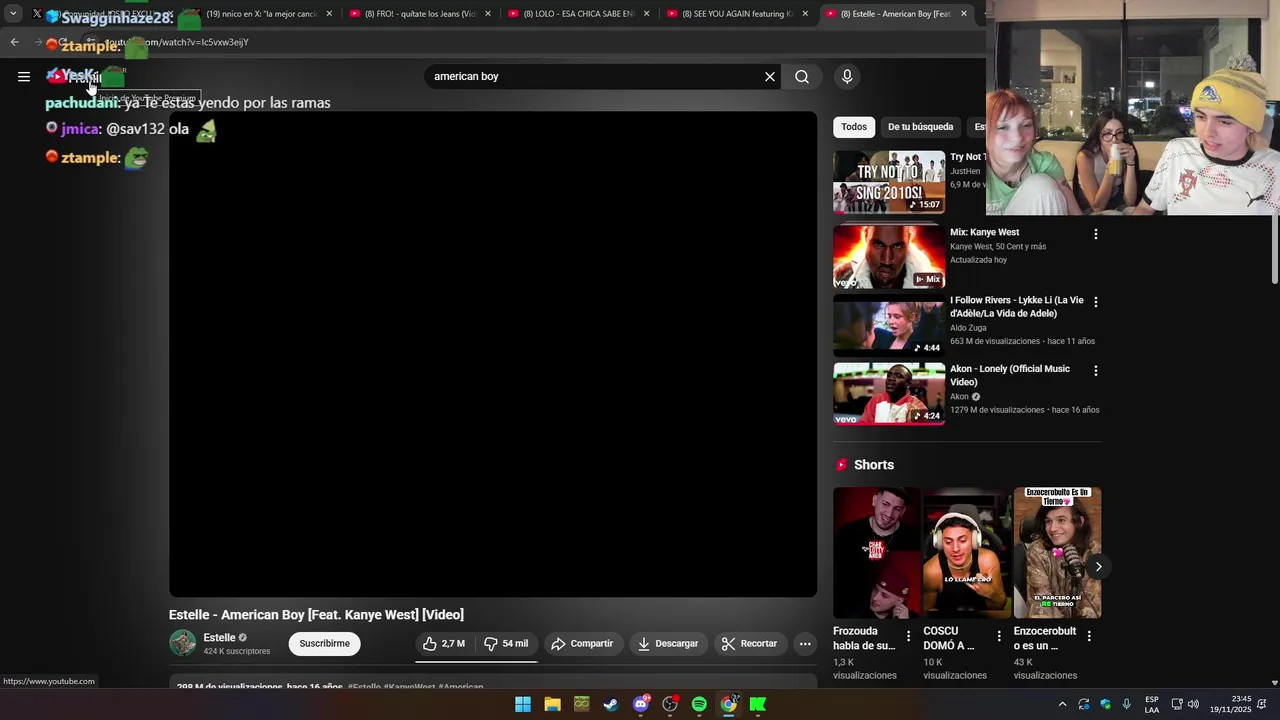Click the Shorts section heading
The image size is (1280, 720).
[x=874, y=465]
